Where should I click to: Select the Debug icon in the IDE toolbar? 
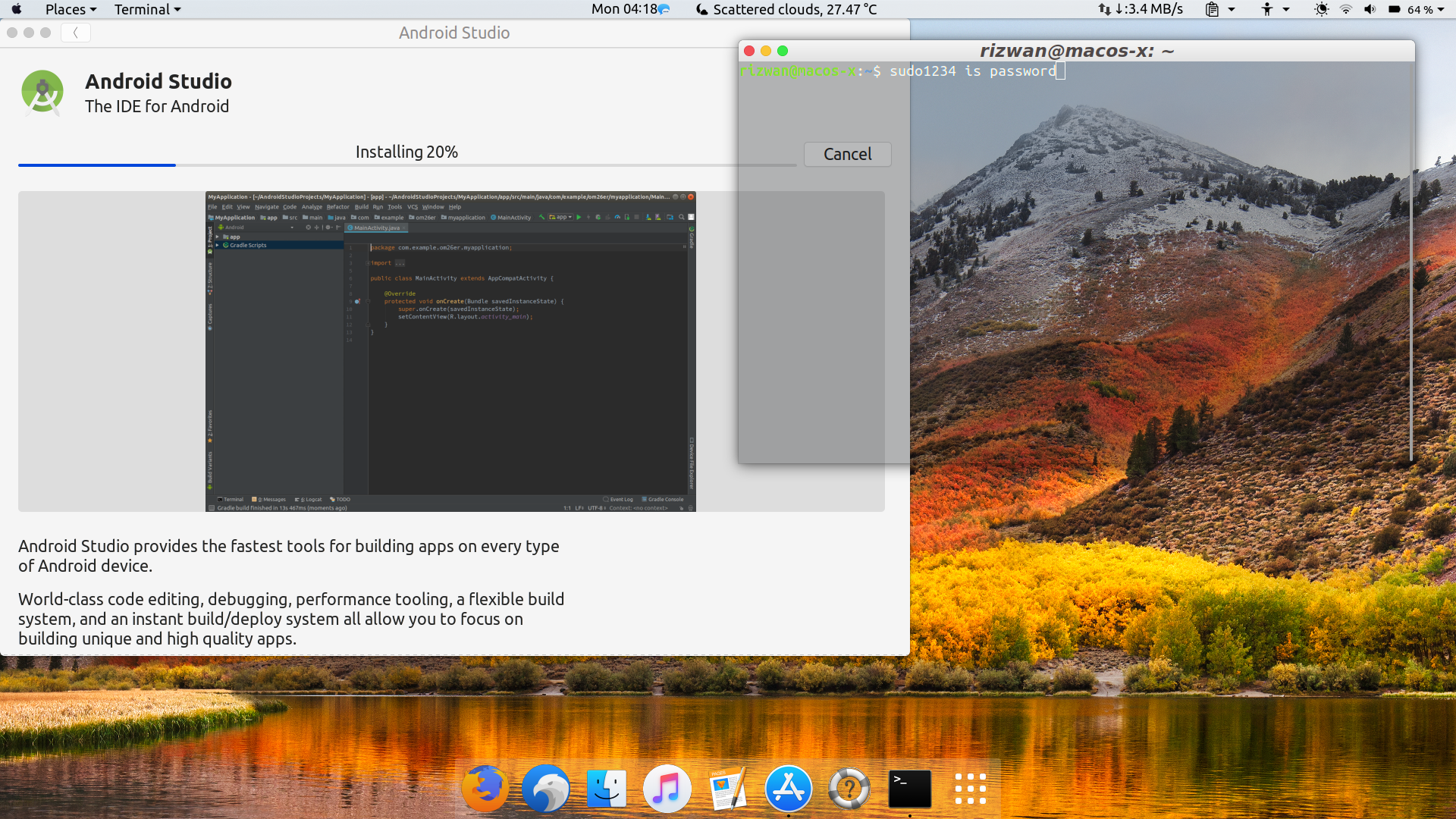[598, 218]
